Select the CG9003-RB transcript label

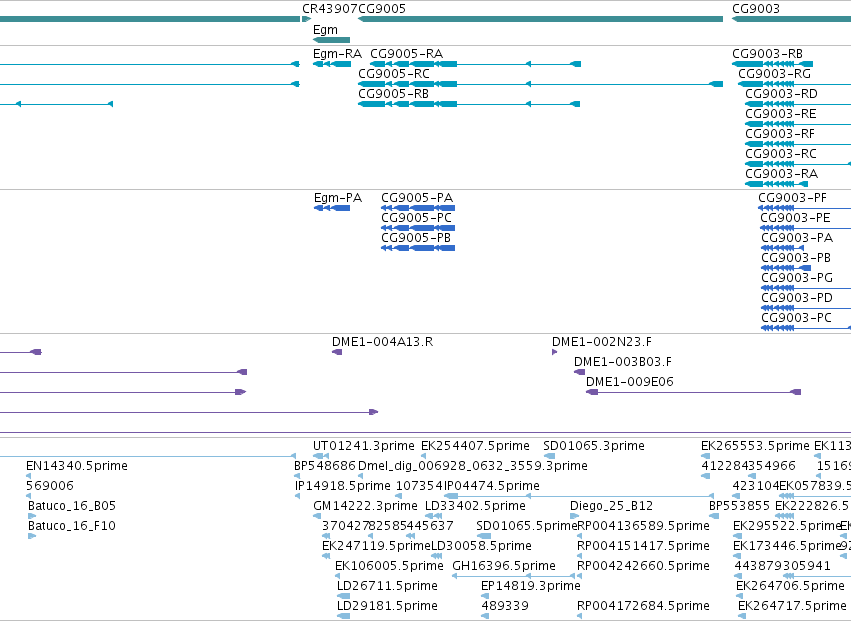click(767, 54)
